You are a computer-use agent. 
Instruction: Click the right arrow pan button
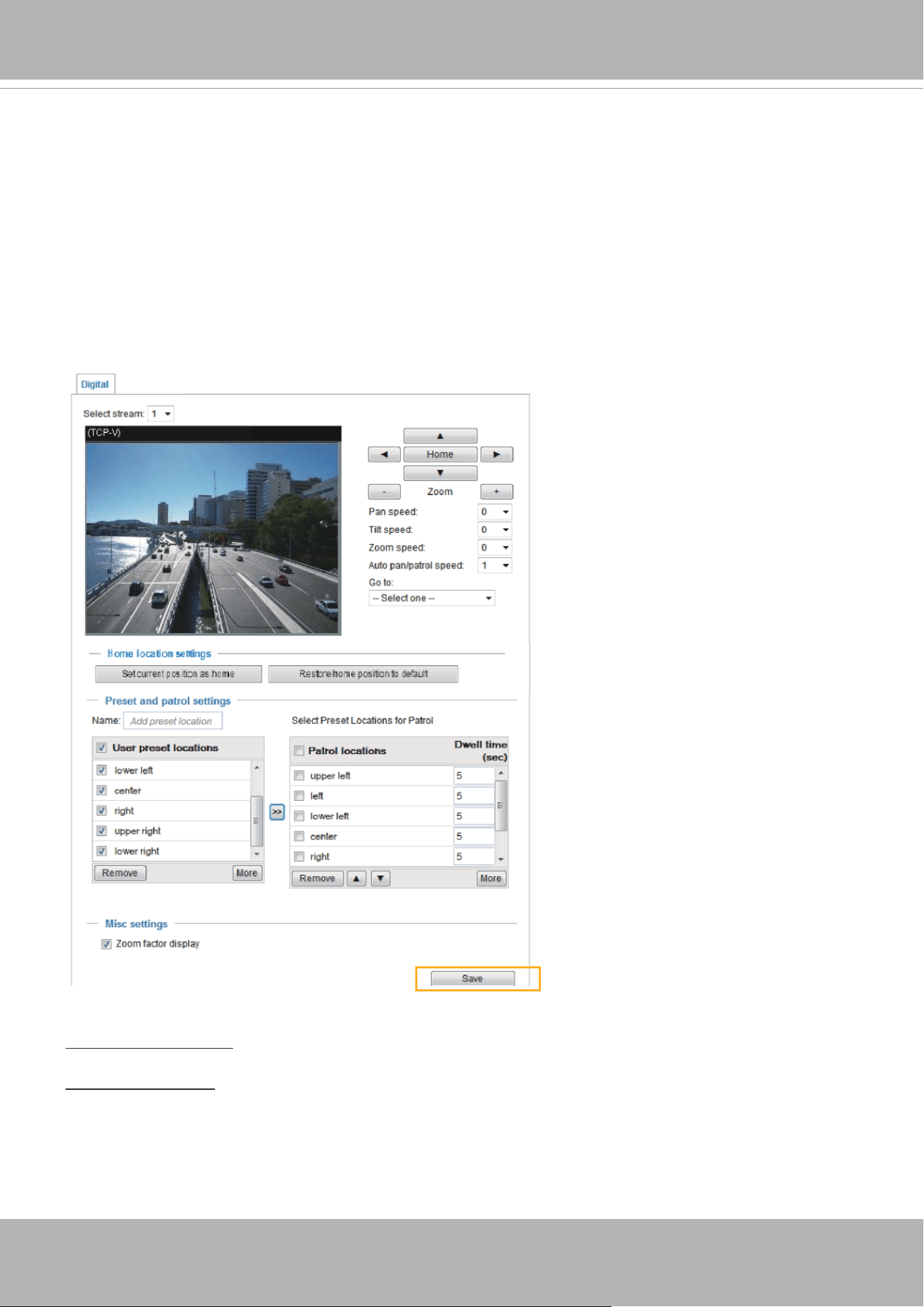coord(497,455)
